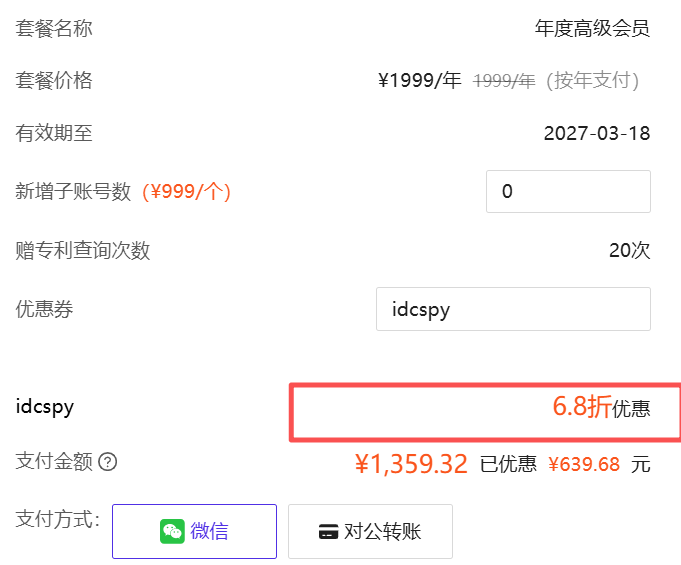Click the 优惠券 coupon code field
The image size is (681, 565).
pos(513,309)
